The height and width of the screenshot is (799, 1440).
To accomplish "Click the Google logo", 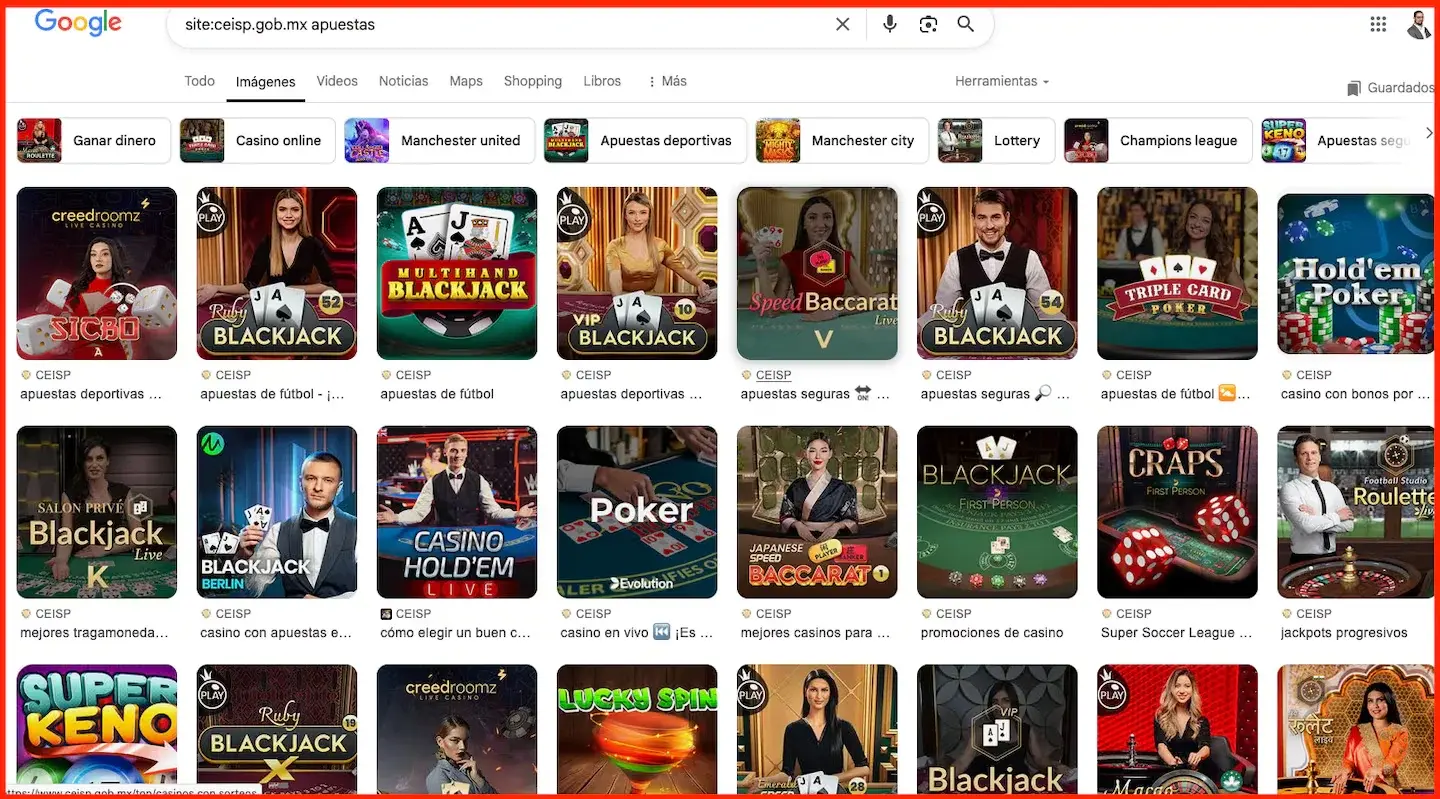I will 77,23.
